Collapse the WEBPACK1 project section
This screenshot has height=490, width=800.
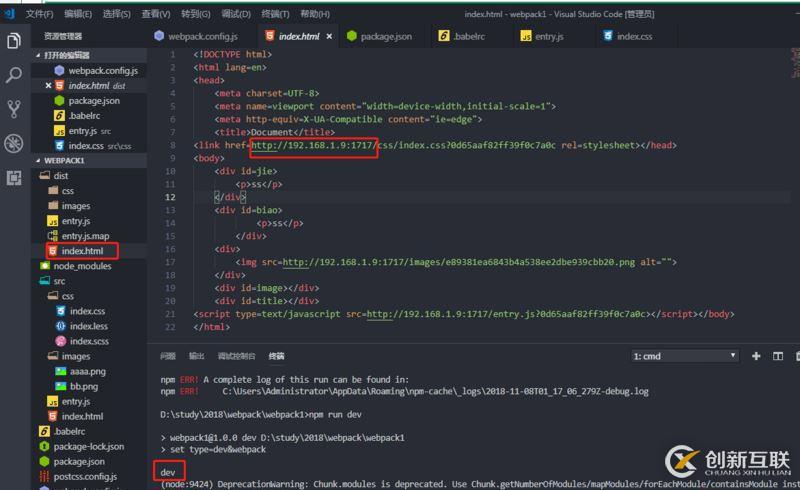pyautogui.click(x=89, y=160)
